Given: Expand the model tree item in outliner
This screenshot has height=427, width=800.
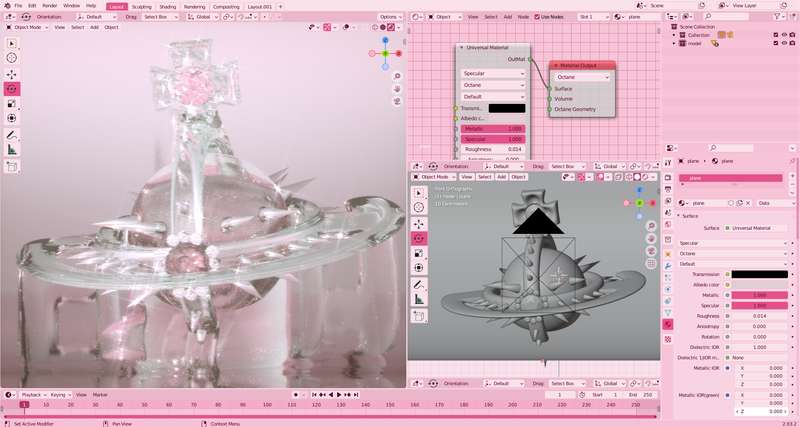Looking at the screenshot, I should [x=674, y=43].
